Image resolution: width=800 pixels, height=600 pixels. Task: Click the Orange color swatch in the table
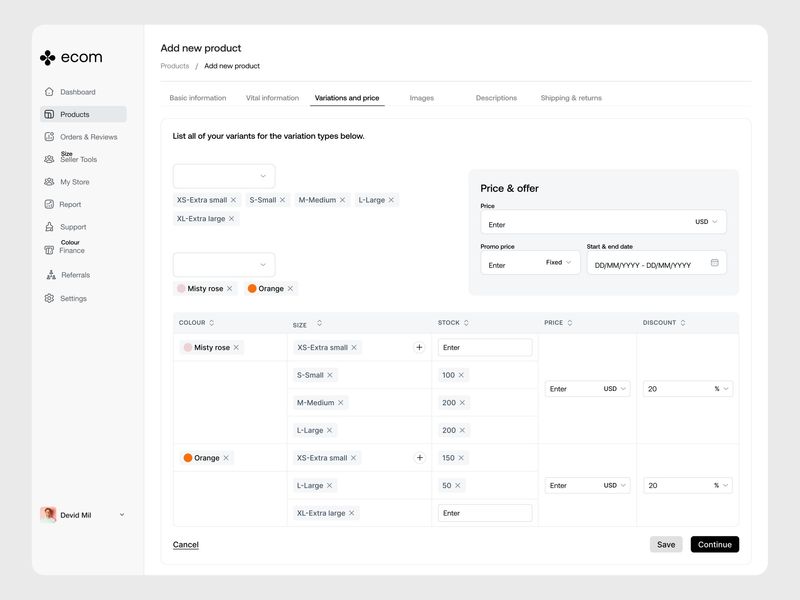click(x=190, y=457)
